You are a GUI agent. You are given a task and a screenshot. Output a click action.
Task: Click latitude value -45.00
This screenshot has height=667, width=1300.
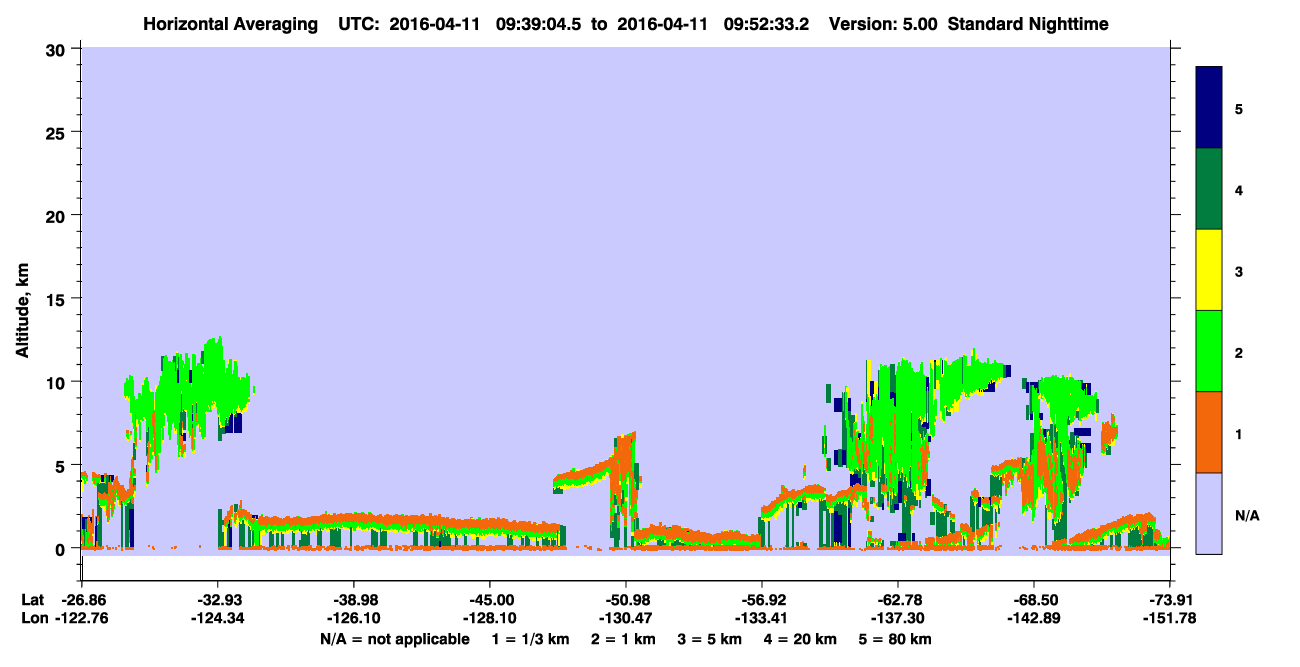coord(490,599)
